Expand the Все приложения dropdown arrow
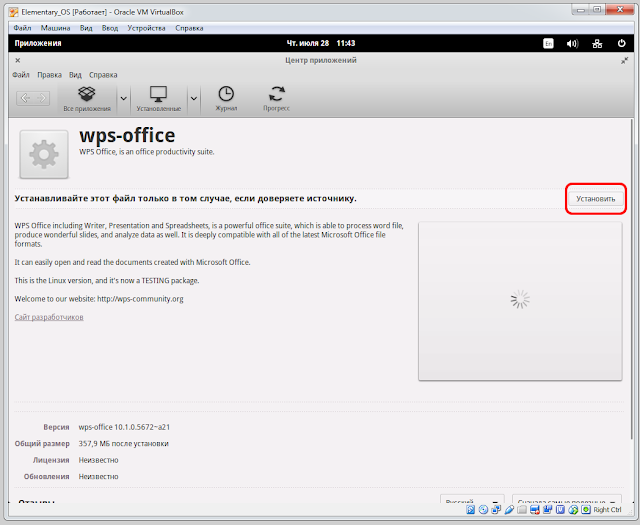 123,99
